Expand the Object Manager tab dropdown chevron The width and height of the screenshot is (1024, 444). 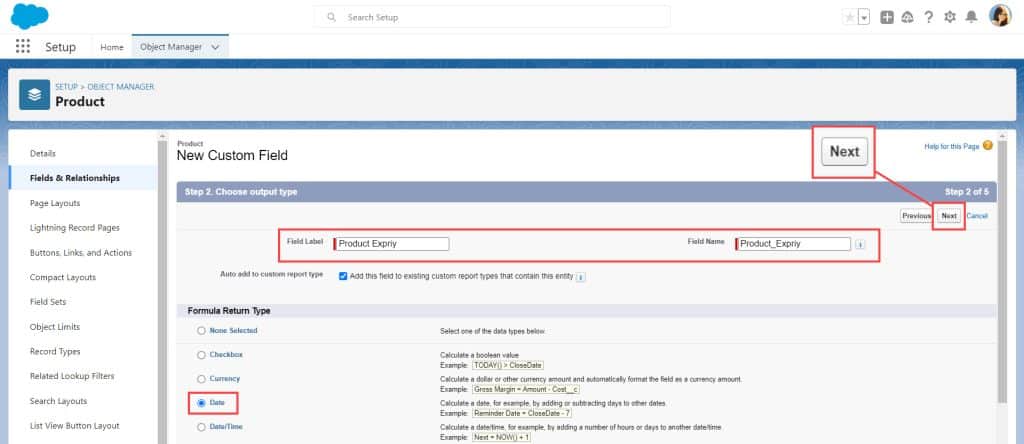pyautogui.click(x=216, y=47)
